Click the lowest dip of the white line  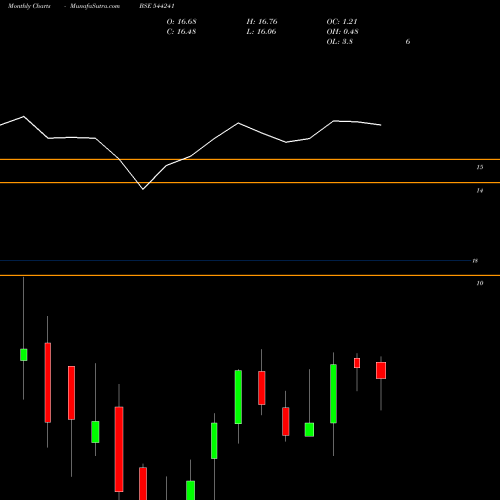(143, 189)
